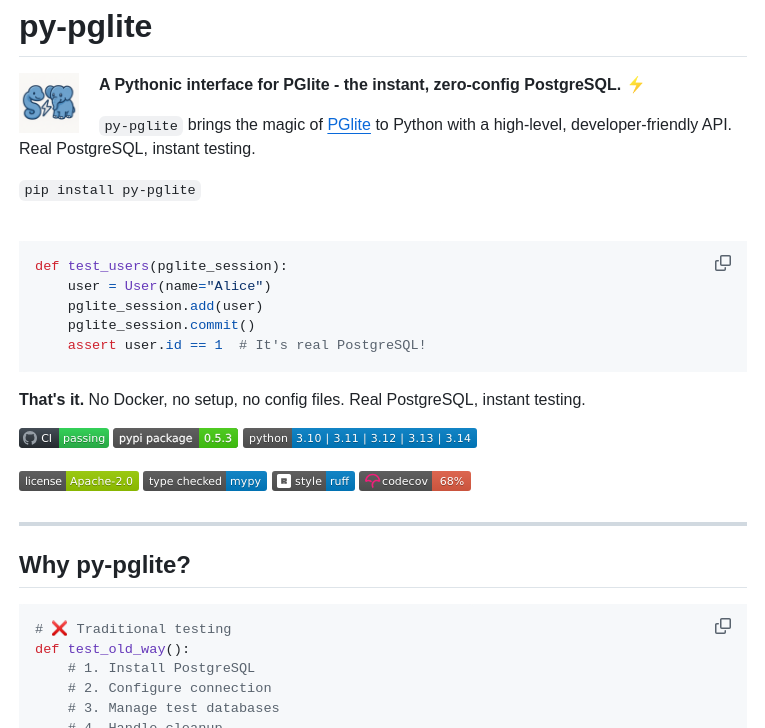Open the CI passing badge
Viewport: 765px width, 728px height.
tap(64, 438)
